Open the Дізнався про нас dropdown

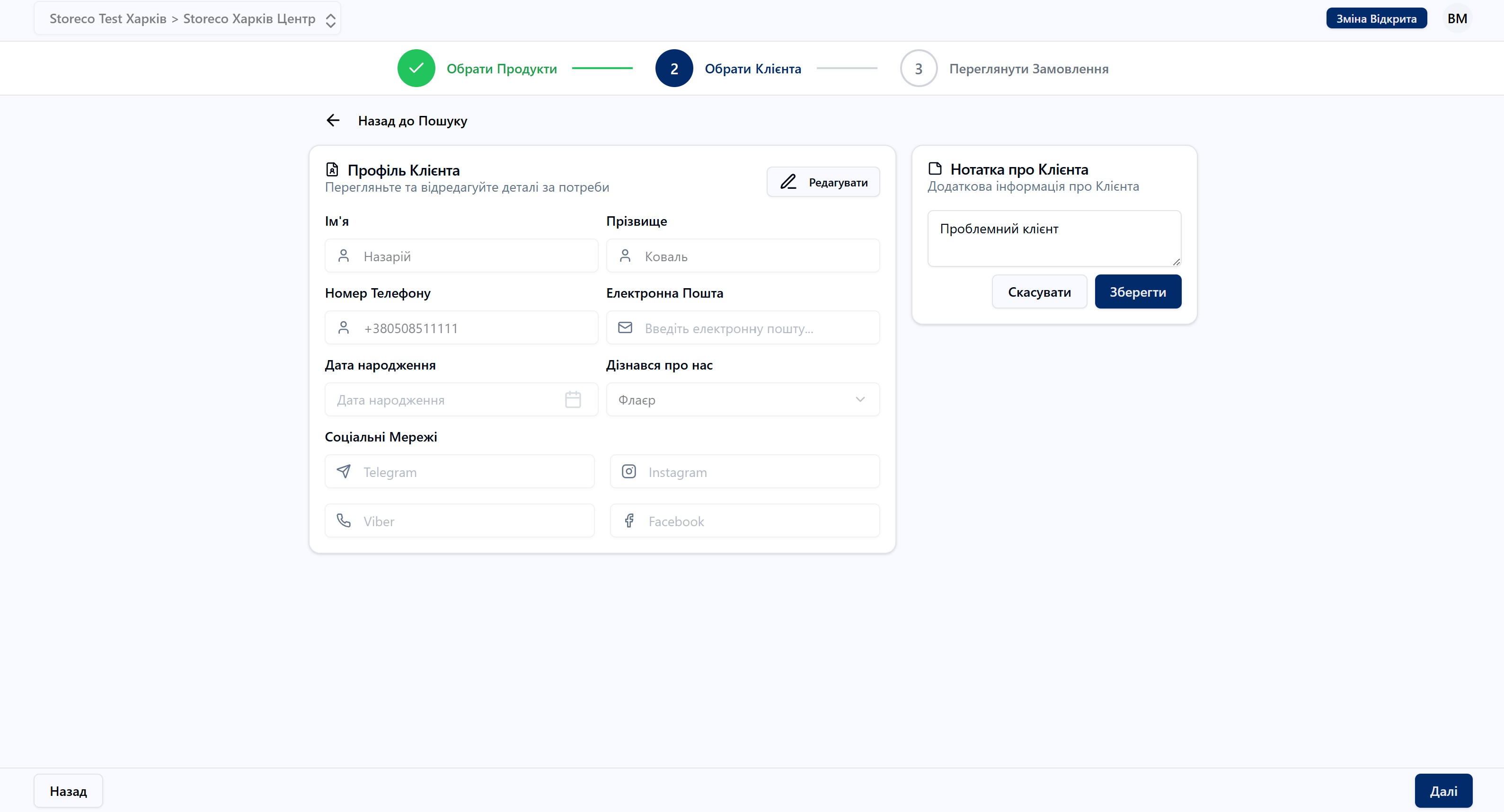coord(742,400)
